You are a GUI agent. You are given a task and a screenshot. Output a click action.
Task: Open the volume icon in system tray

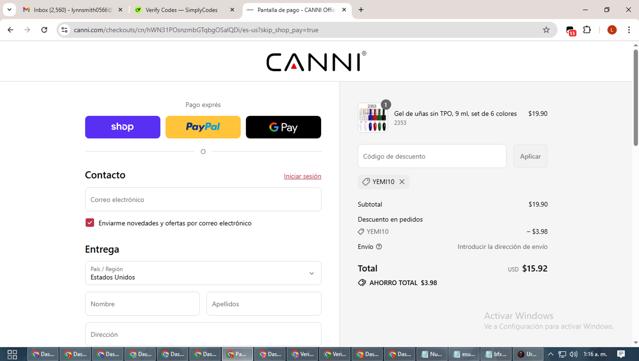pyautogui.click(x=573, y=354)
